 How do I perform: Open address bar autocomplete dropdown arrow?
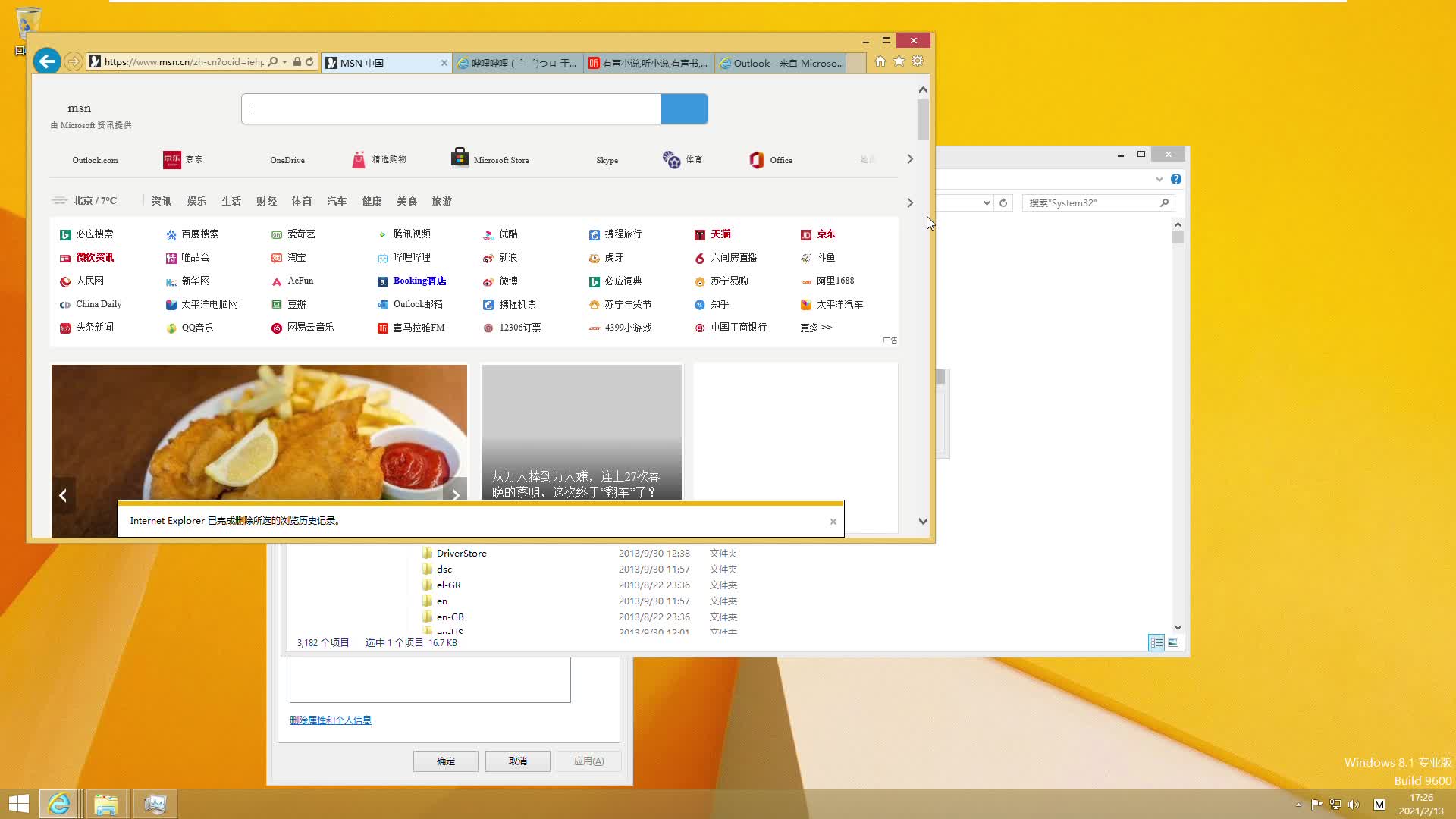[284, 62]
